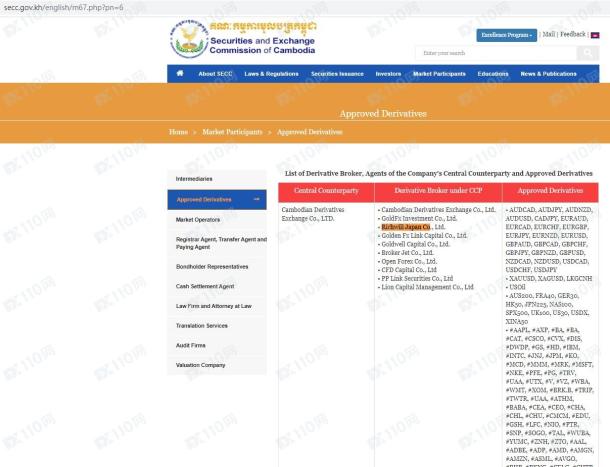Open the About SECC menu

point(215,74)
